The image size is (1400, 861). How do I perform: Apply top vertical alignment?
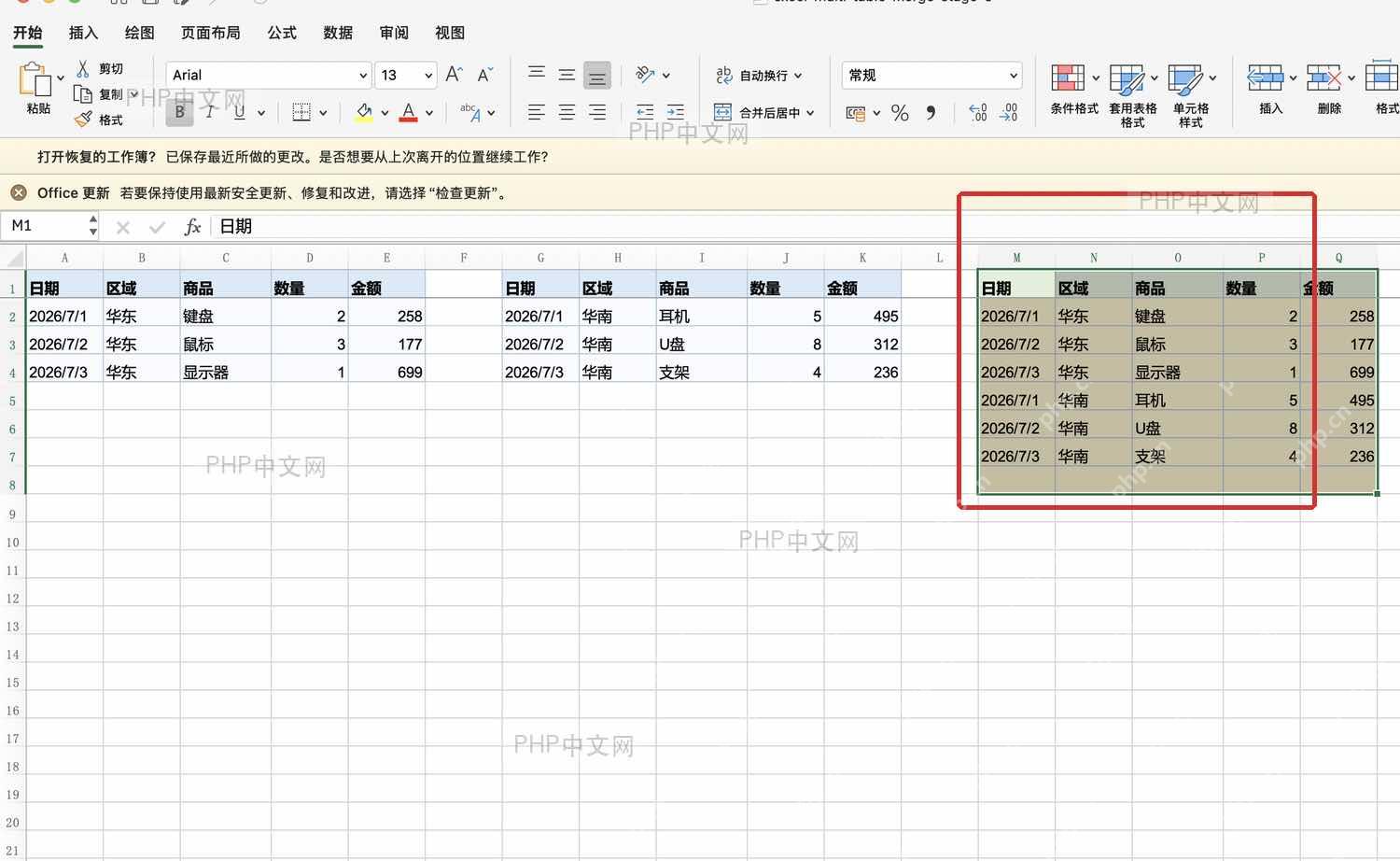(x=537, y=73)
